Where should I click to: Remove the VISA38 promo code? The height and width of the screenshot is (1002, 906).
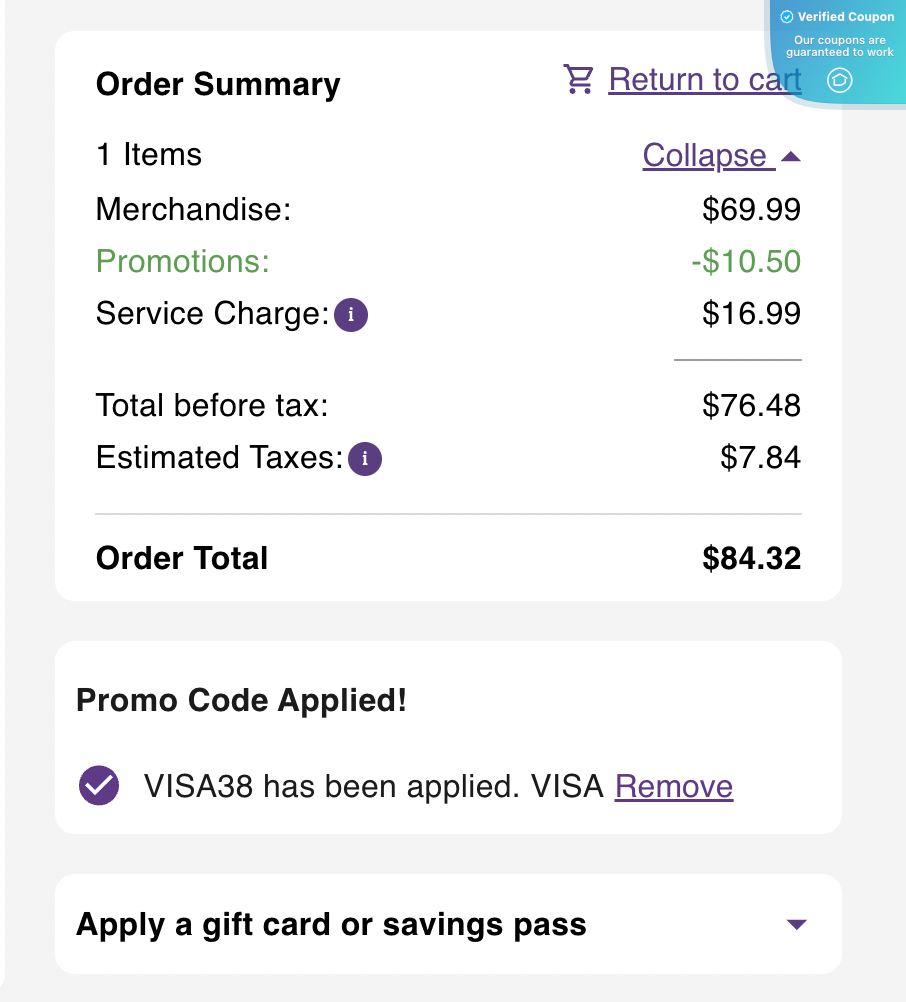(x=673, y=786)
